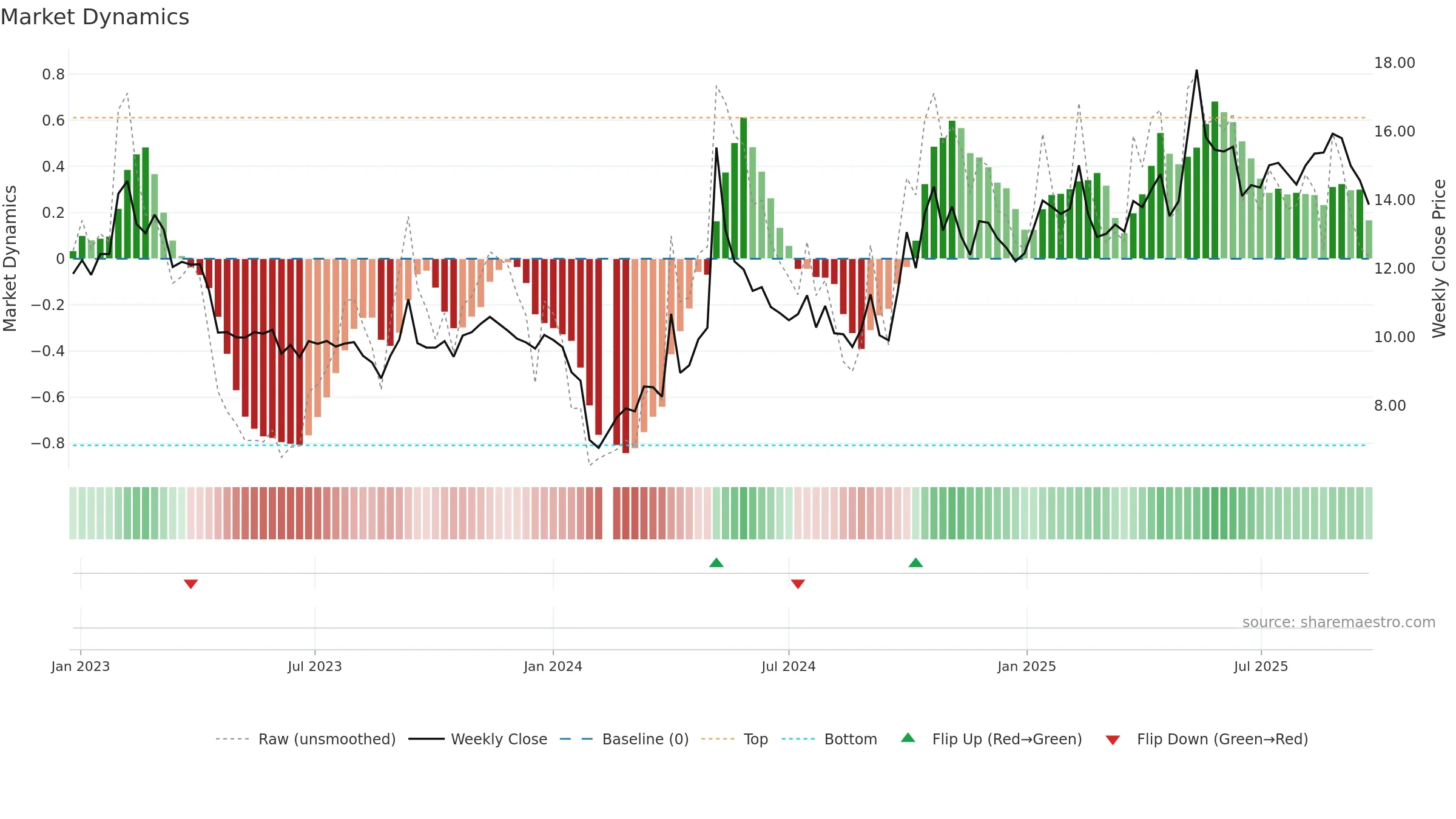
Task: Toggle the Baseline (0) legend entry
Action: [x=624, y=739]
